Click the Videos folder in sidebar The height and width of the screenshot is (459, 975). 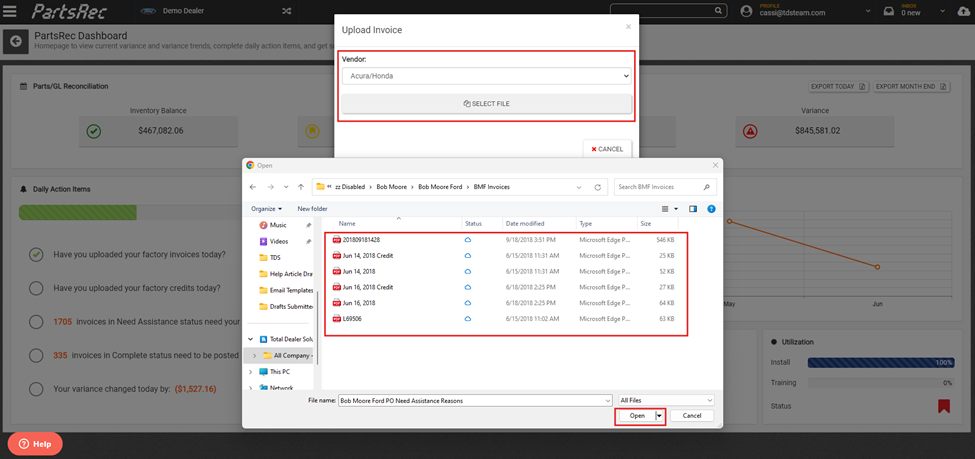pos(279,241)
